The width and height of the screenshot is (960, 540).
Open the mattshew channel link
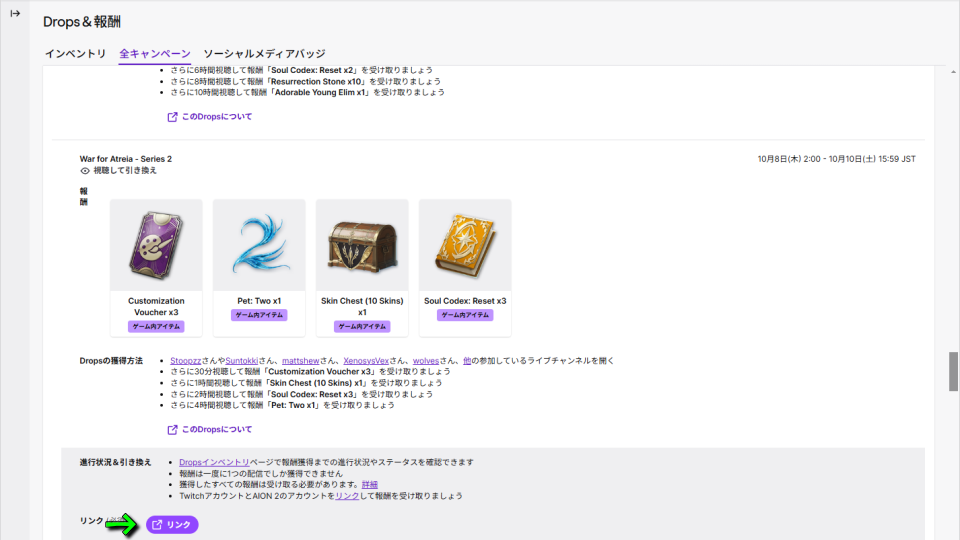tap(301, 361)
